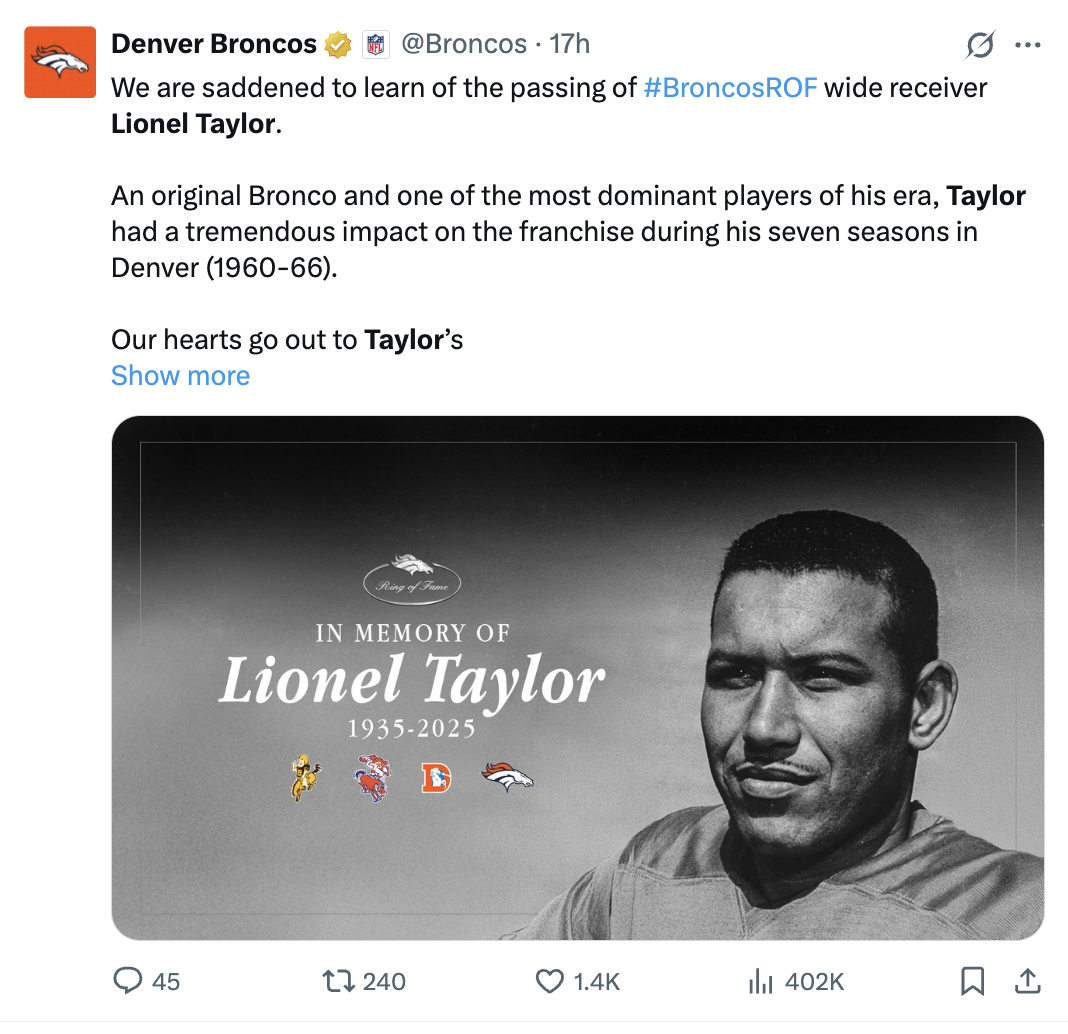Like the post with the heart
Screen dimensions: 1068x1034
tap(550, 981)
